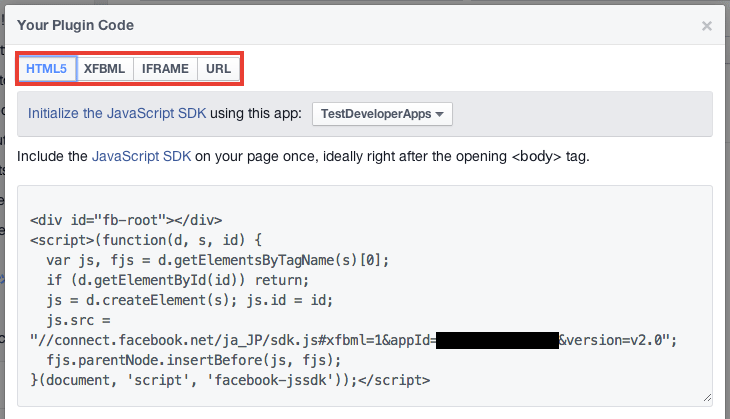Close the Your Plugin Code dialog
Viewport: 730px width, 419px height.
click(707, 26)
